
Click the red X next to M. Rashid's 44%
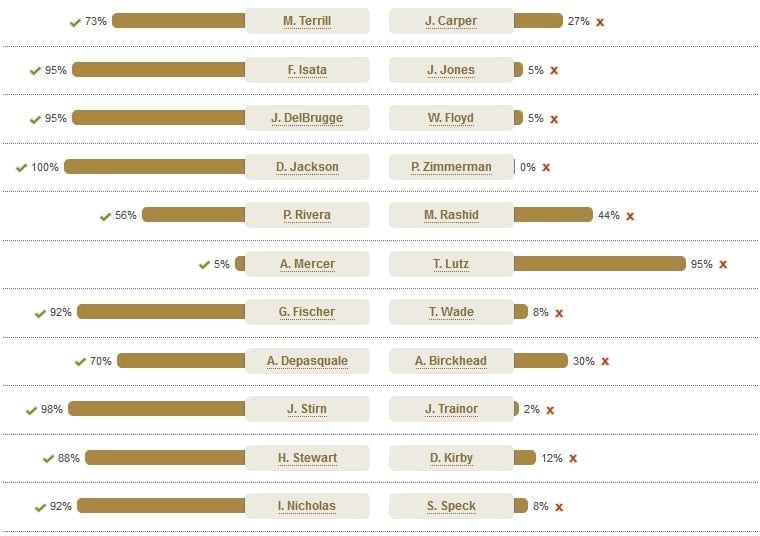click(x=630, y=216)
